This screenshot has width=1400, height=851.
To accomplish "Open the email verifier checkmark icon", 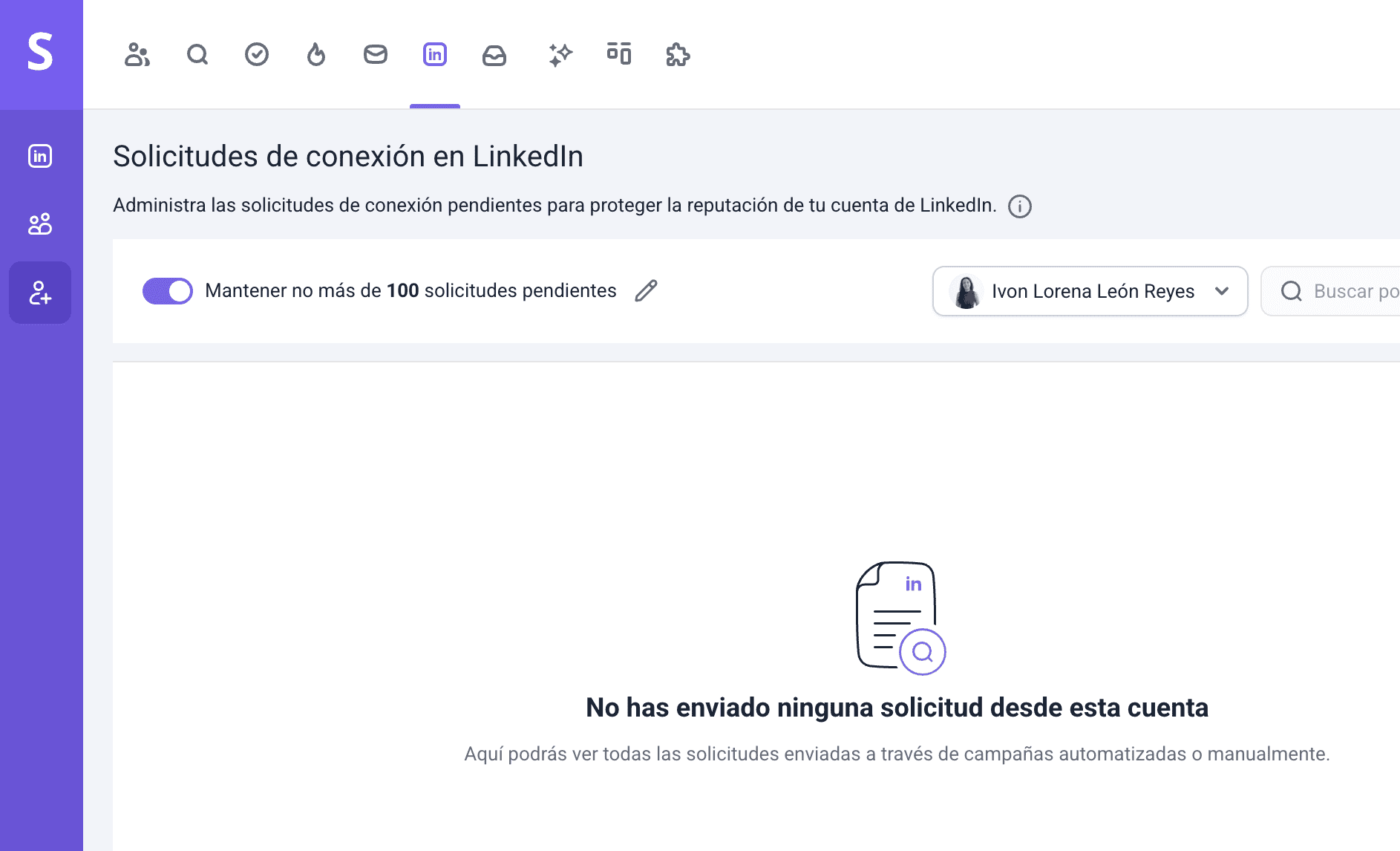I will pyautogui.click(x=257, y=55).
